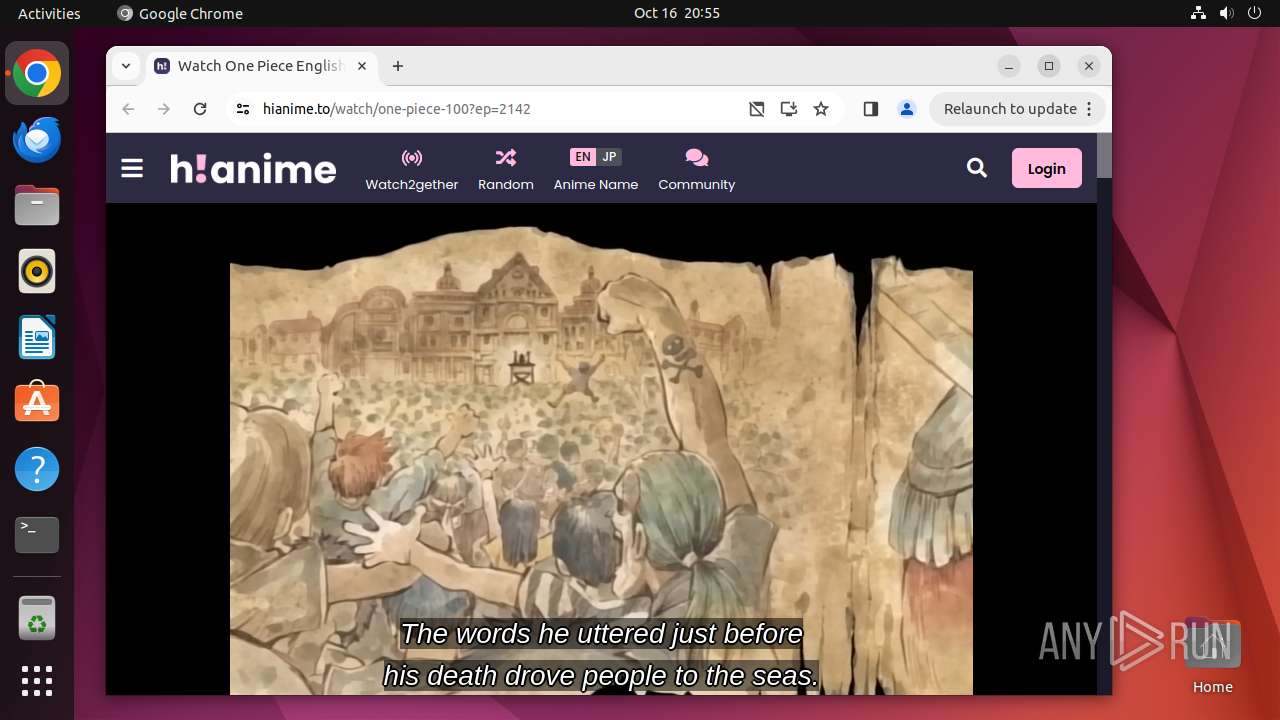The image size is (1280, 720).
Task: Click the blocked camera/media icon in address bar
Action: coord(757,109)
